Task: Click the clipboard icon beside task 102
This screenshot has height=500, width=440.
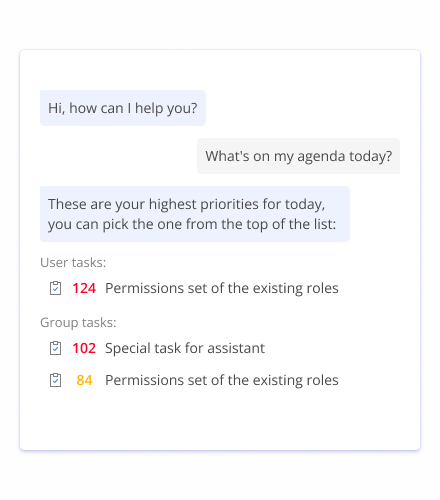Action: click(x=55, y=348)
